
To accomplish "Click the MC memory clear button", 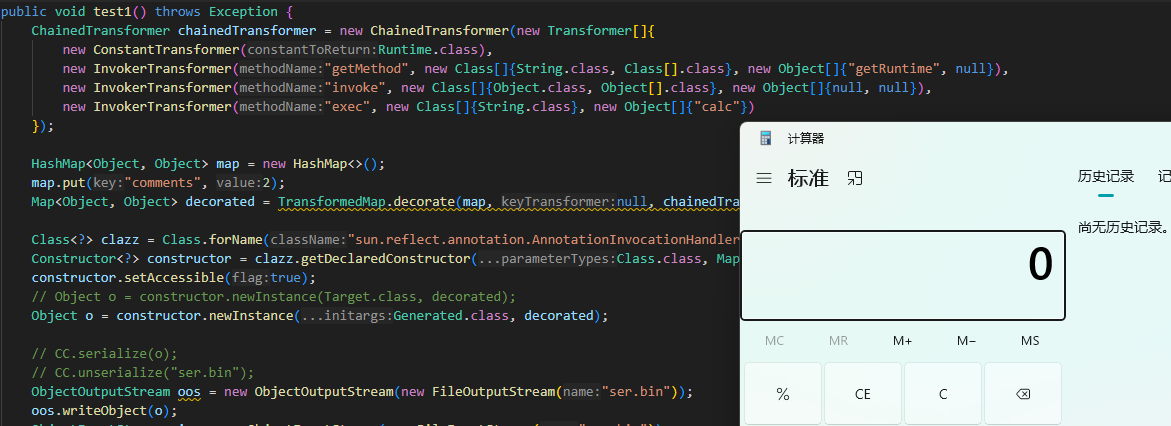I will 774,341.
